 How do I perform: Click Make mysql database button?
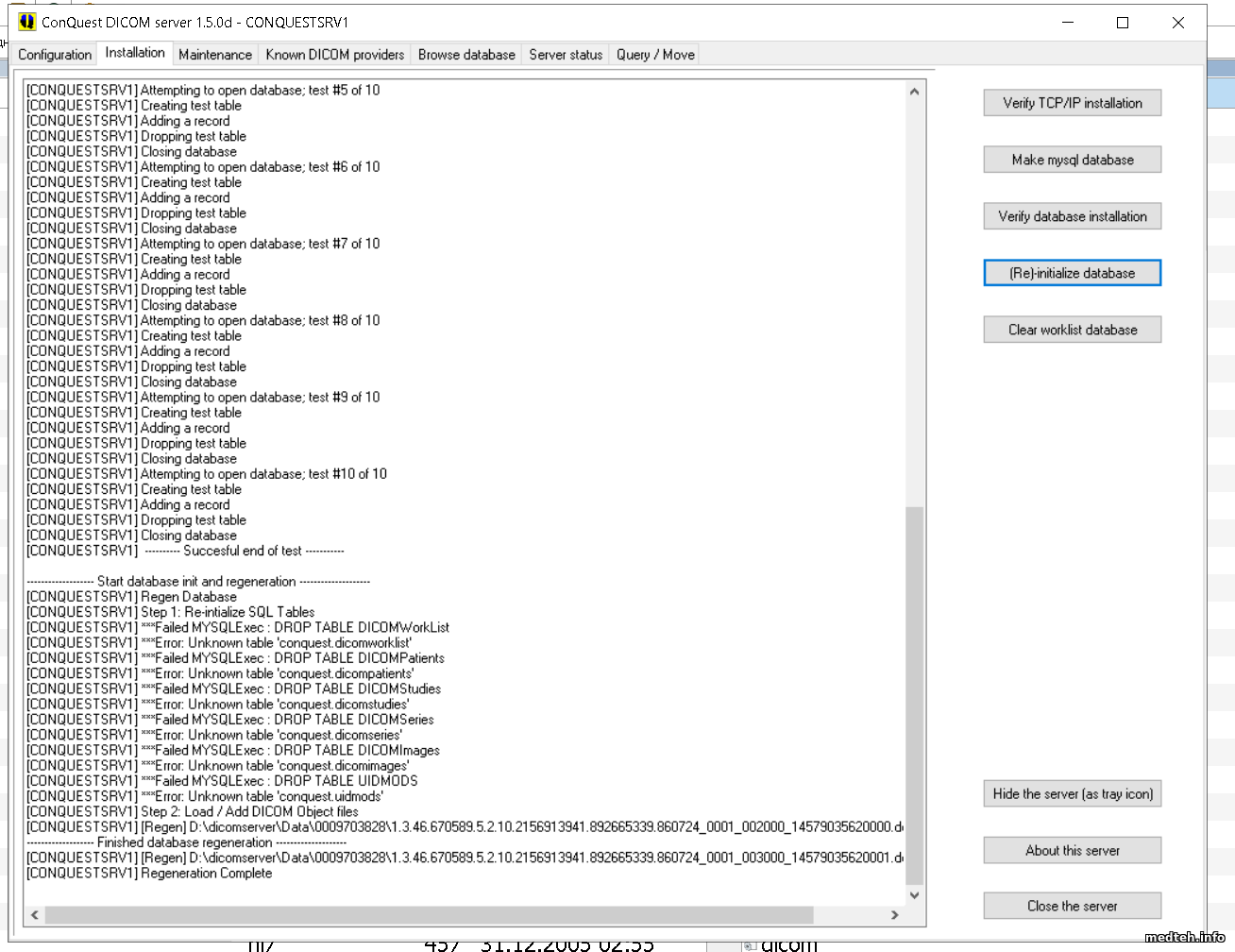(x=1072, y=160)
